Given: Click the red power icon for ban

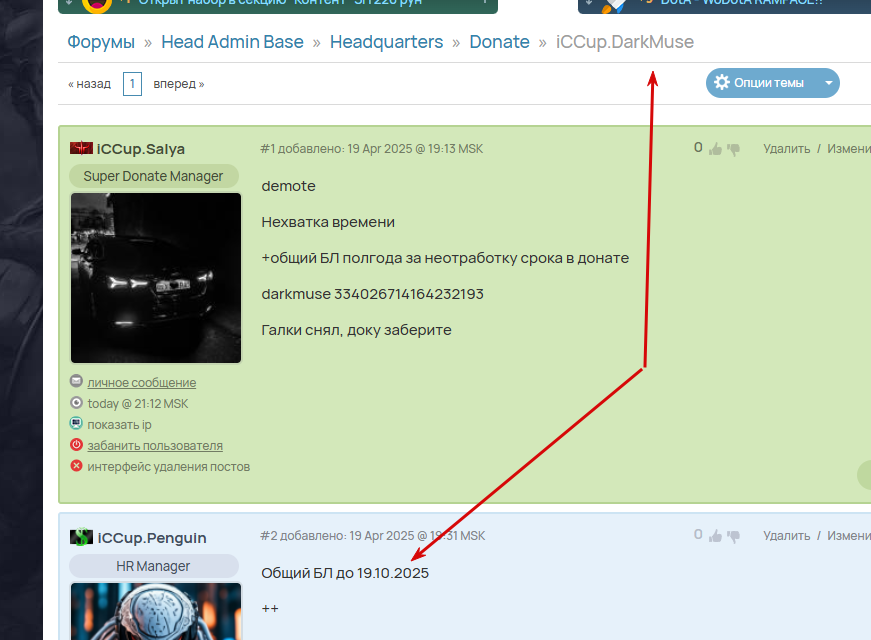Looking at the screenshot, I should 76,444.
